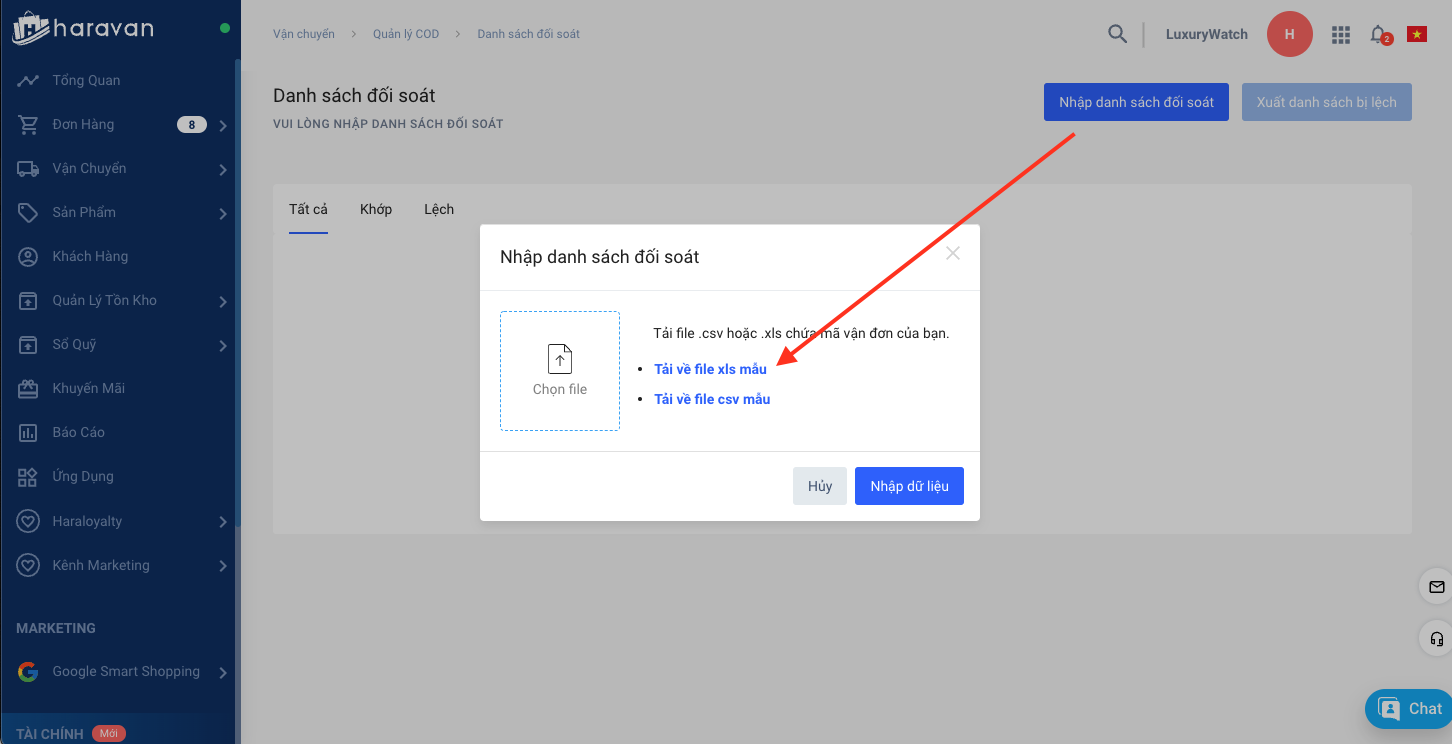1452x744 pixels.
Task: Click the Mới badge next to TÀI CHÍNH
Action: (109, 734)
